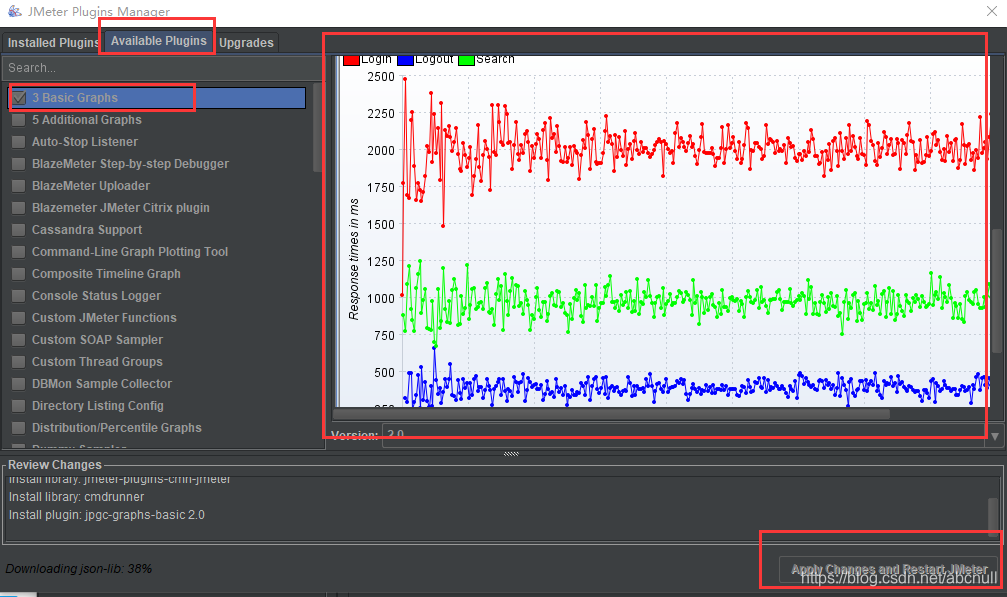Highlight the Custom SOAP Sampler name

pos(98,340)
